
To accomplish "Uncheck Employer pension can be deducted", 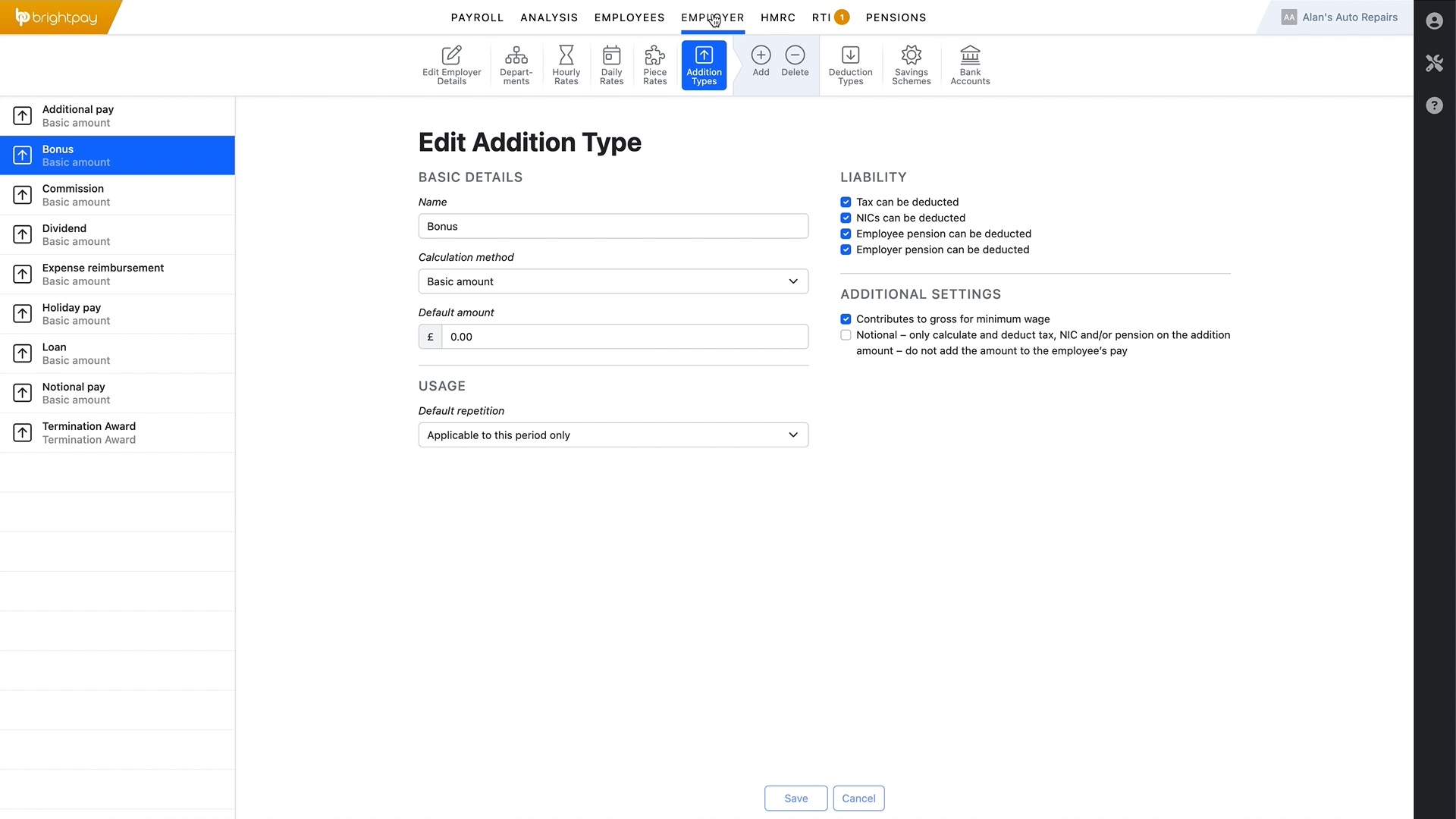I will pyautogui.click(x=846, y=249).
